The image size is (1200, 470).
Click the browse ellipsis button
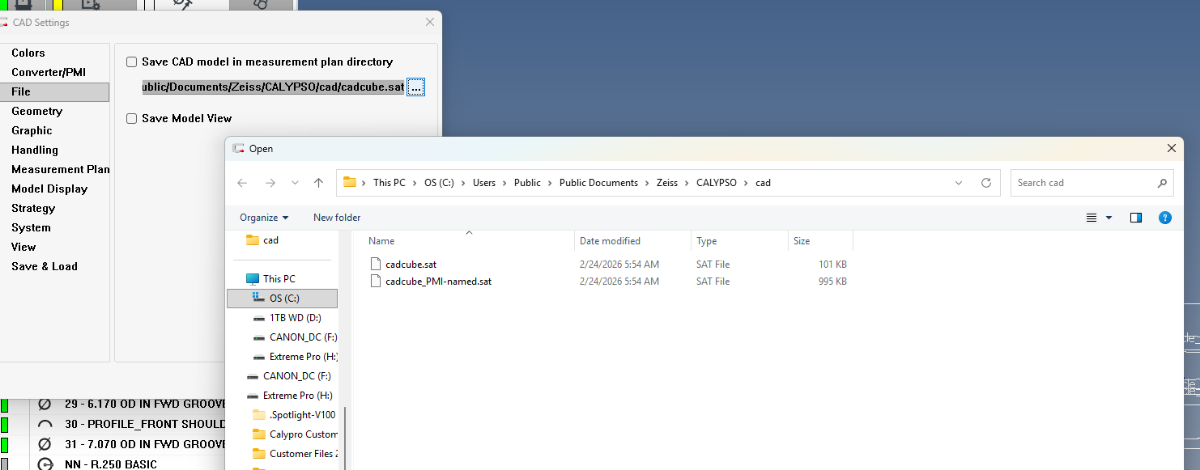click(416, 88)
